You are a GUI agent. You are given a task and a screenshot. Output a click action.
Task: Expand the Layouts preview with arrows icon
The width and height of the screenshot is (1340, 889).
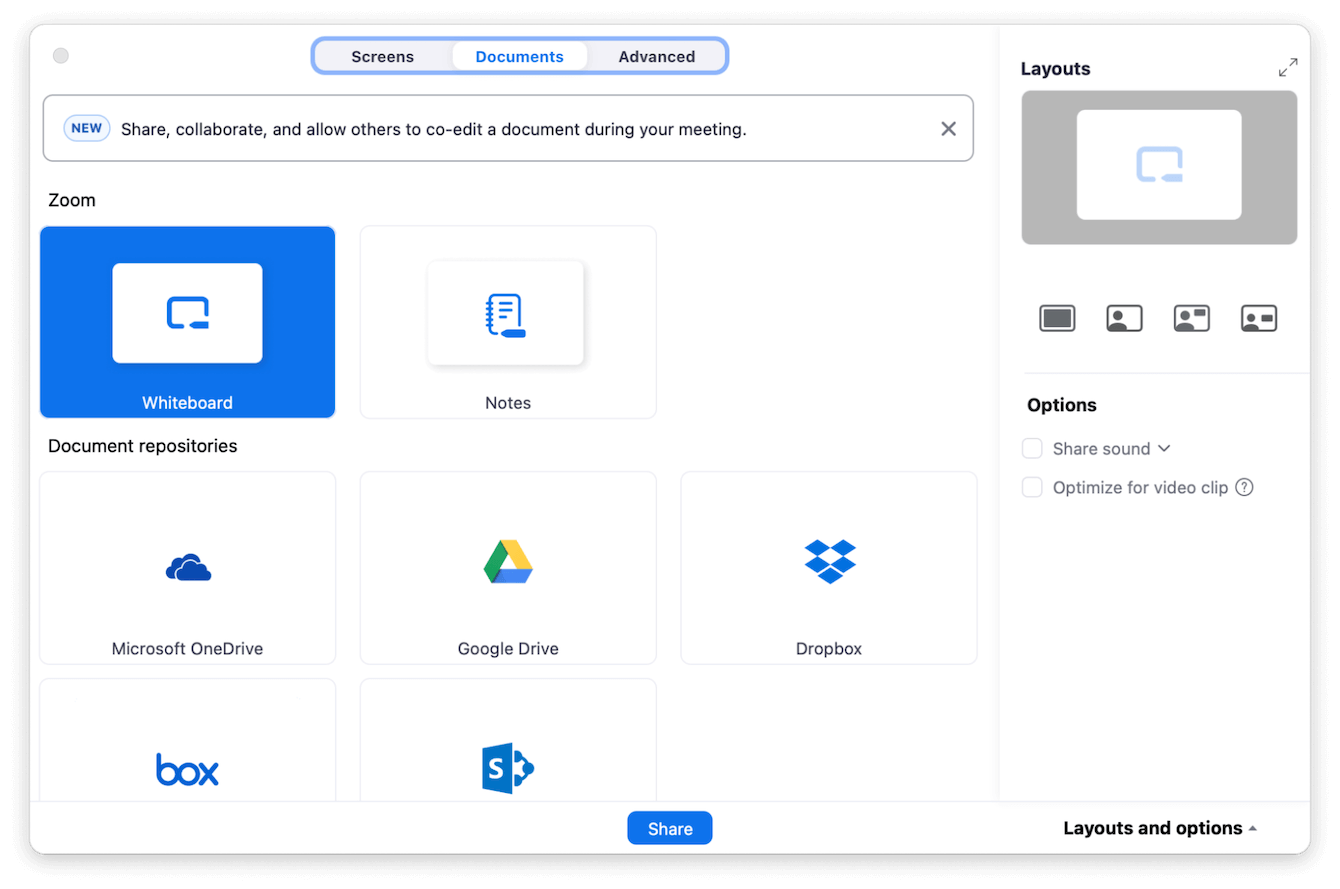1288,68
